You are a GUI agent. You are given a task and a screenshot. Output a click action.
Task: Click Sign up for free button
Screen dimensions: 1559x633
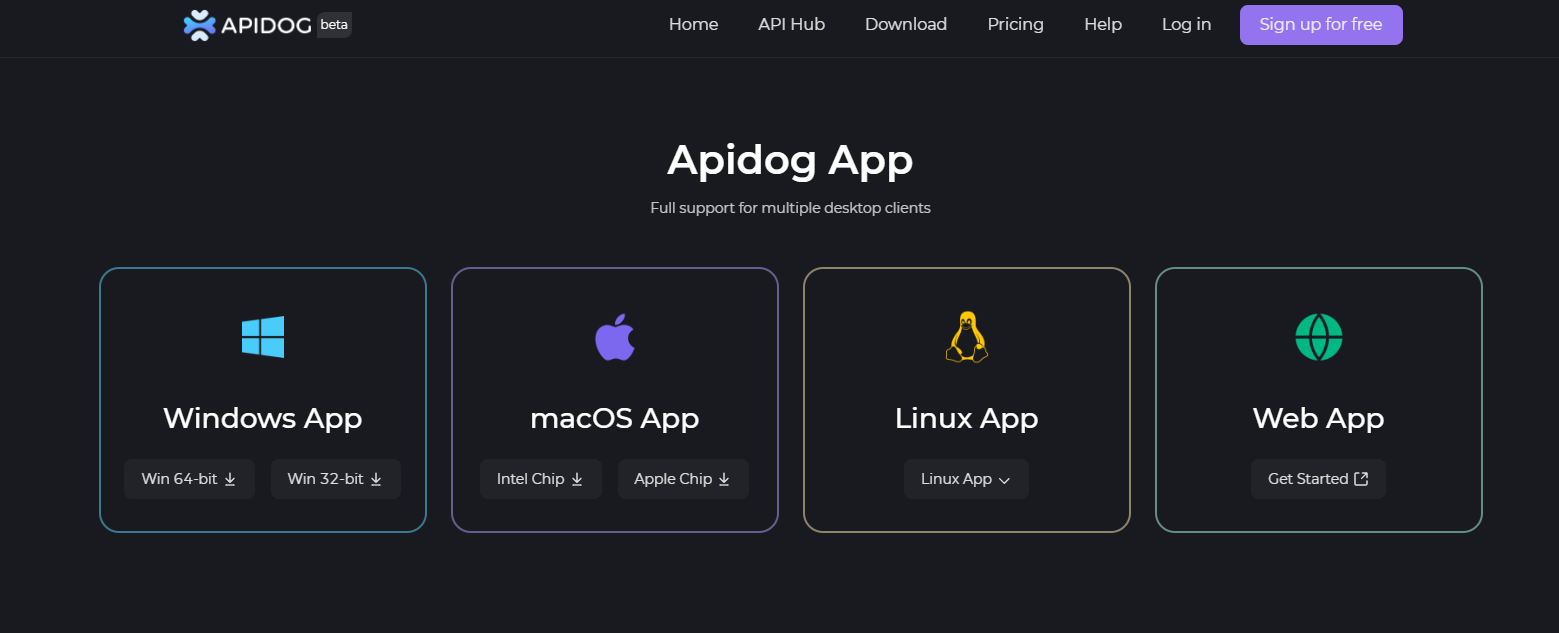click(x=1321, y=25)
